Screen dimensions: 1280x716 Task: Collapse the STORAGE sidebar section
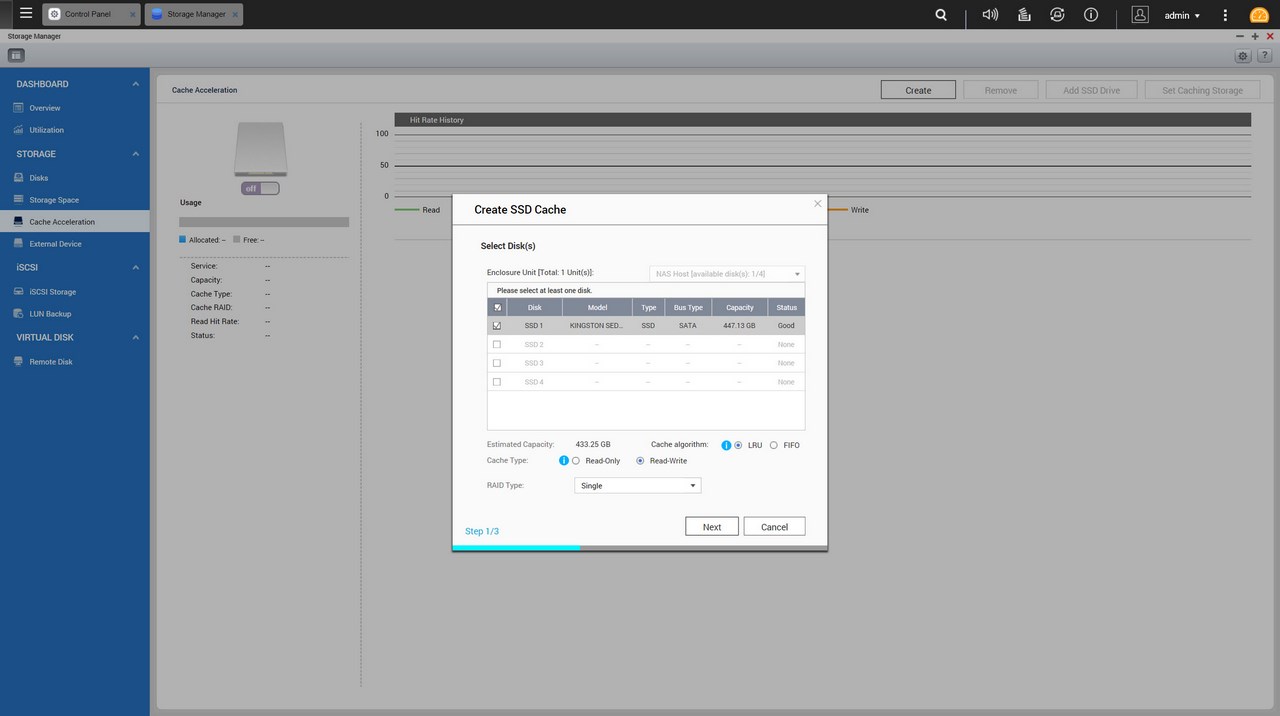(x=136, y=154)
